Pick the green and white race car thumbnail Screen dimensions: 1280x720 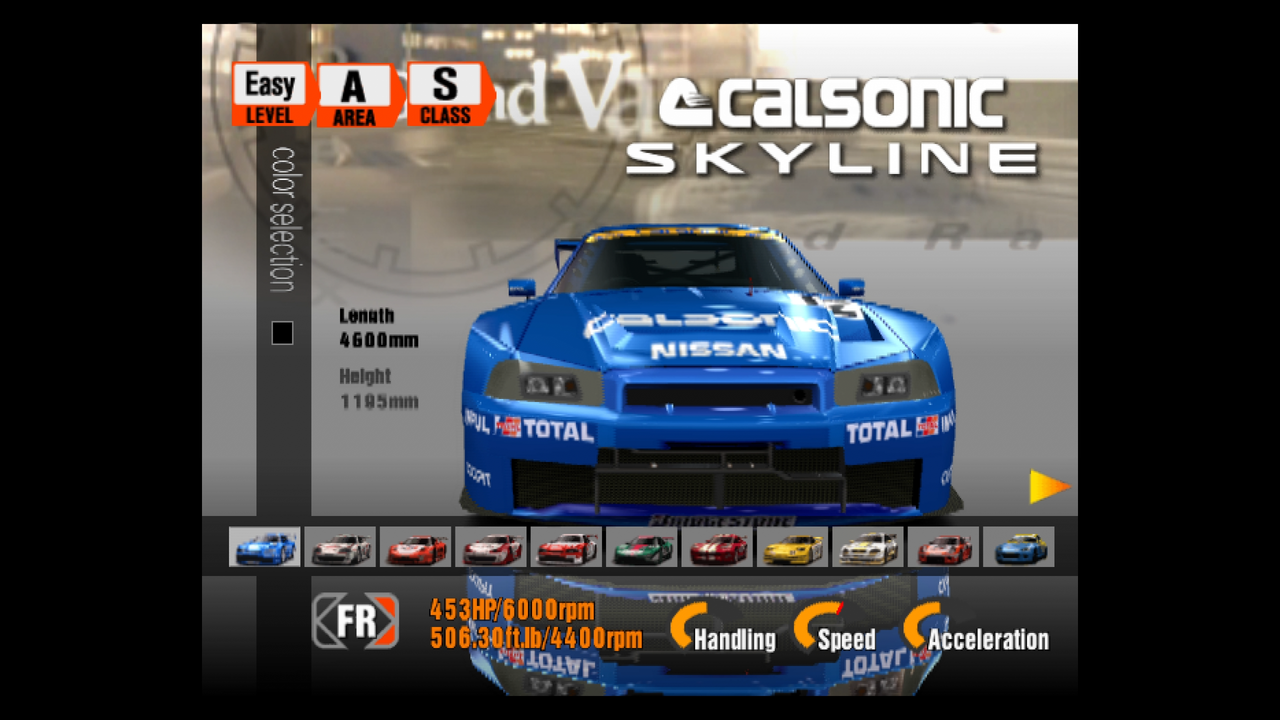641,547
